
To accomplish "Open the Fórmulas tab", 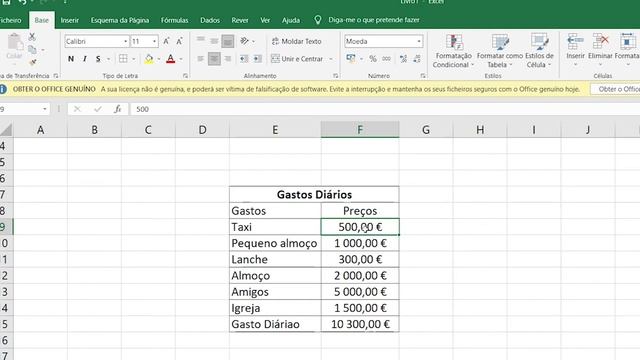I will 174,20.
